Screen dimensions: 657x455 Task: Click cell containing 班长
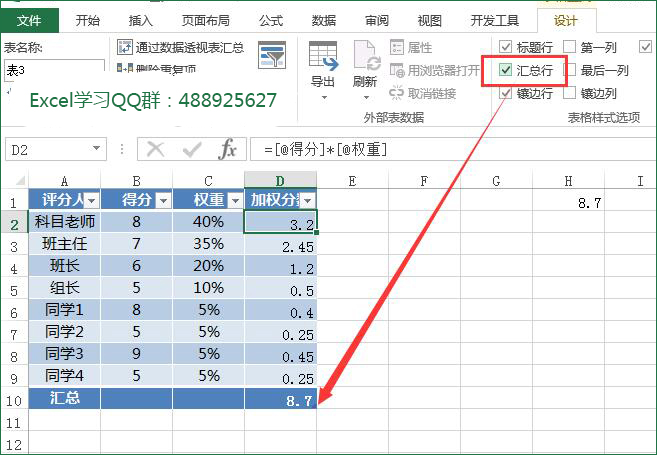pyautogui.click(x=65, y=266)
